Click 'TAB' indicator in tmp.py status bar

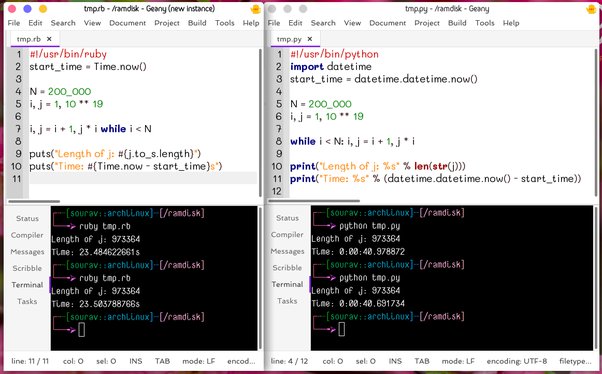(422, 361)
